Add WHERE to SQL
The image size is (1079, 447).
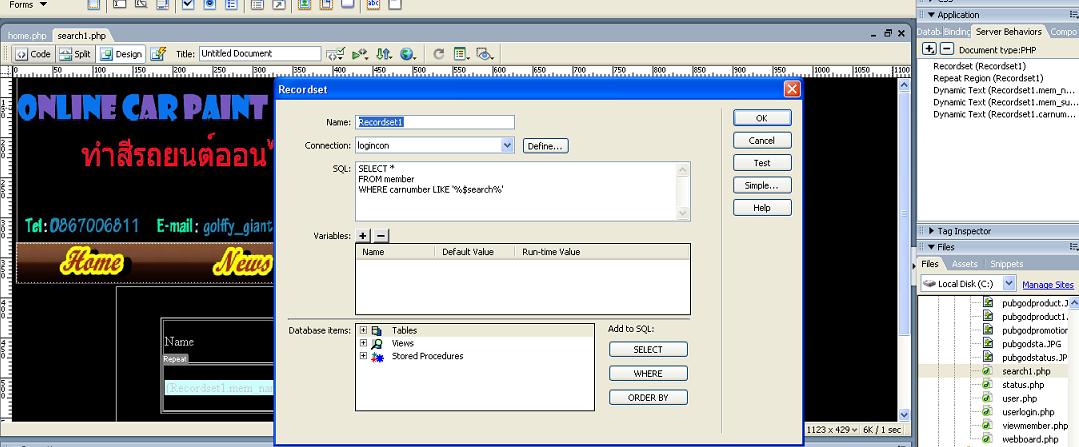[x=648, y=373]
